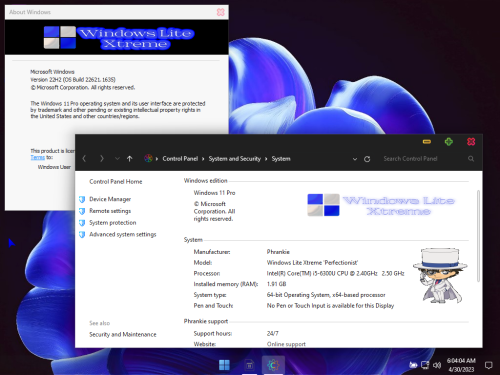Click the battery tray icon
500x375 pixels.
pyautogui.click(x=413, y=365)
